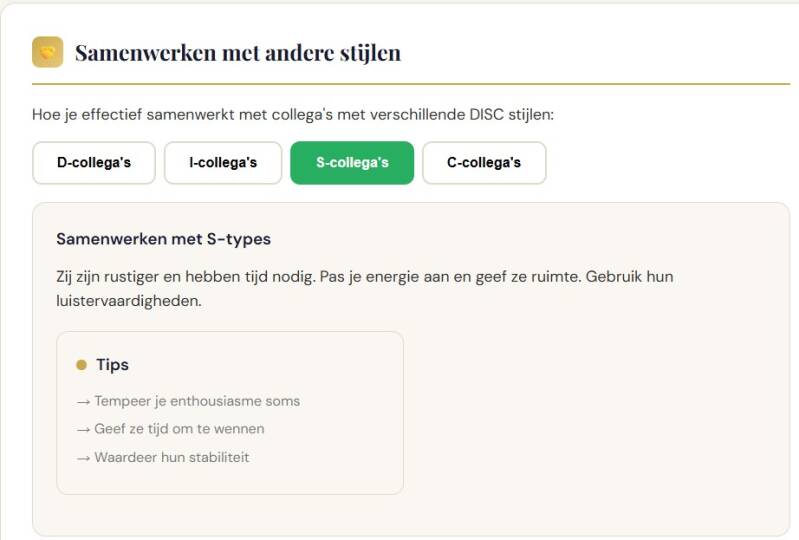Click the gold dot next to Tips
Image resolution: width=799 pixels, height=540 pixels.
click(82, 365)
